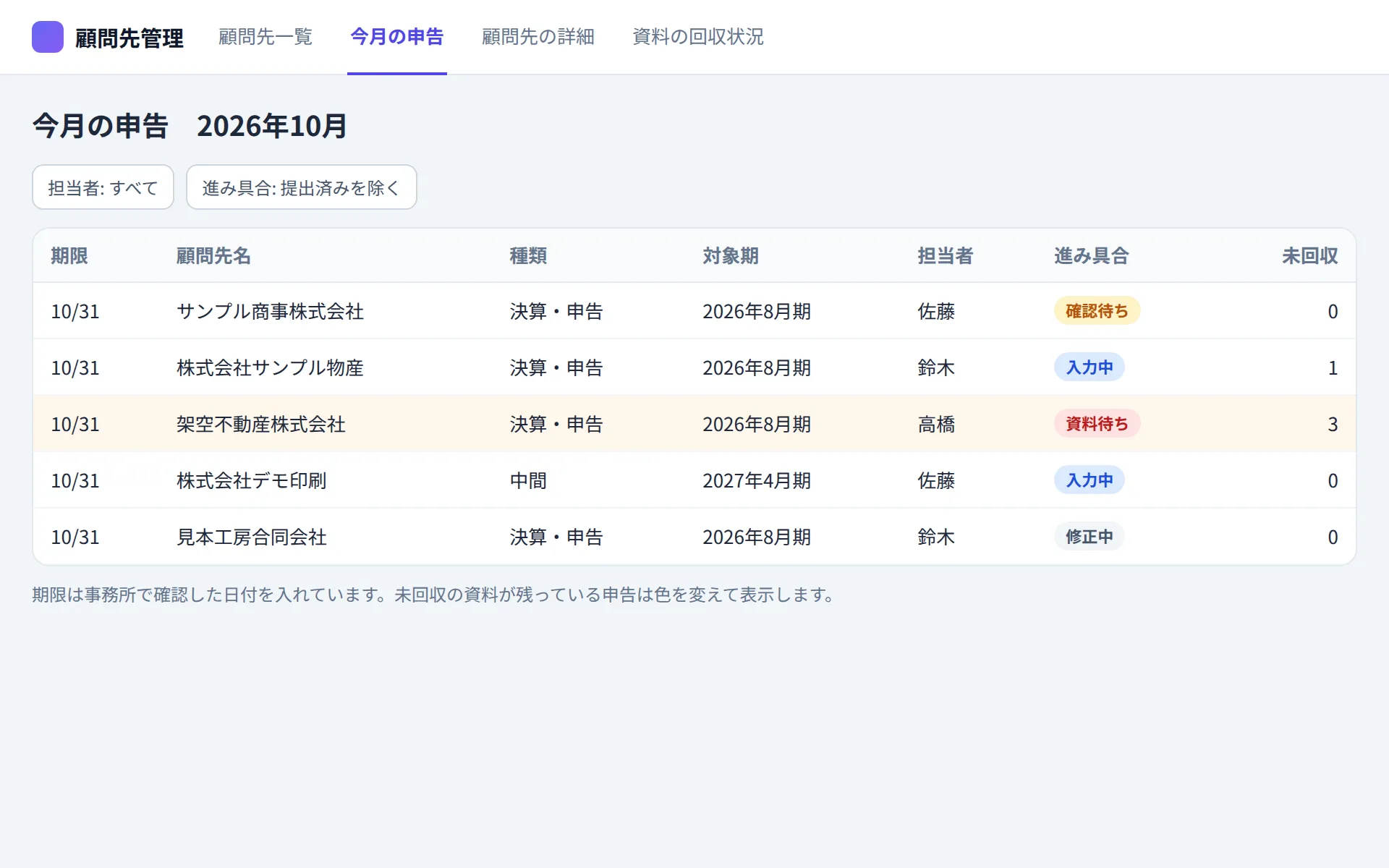Screen dimensions: 1389x868
Task: Click 入力中 badge for 株式会社デモ印刷
Action: (x=1089, y=480)
